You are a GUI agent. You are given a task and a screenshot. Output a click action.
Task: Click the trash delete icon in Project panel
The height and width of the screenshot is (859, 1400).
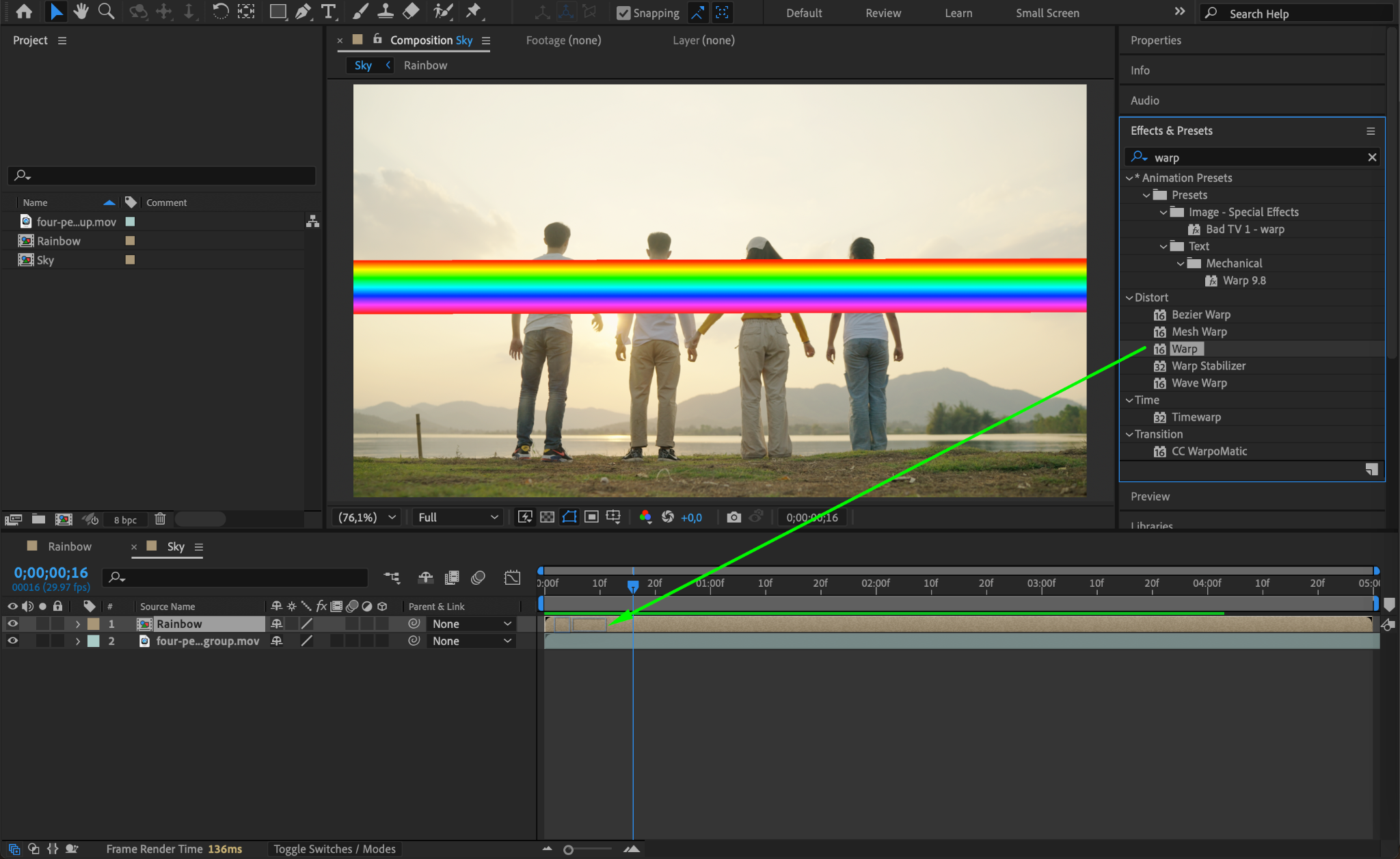pyautogui.click(x=160, y=519)
